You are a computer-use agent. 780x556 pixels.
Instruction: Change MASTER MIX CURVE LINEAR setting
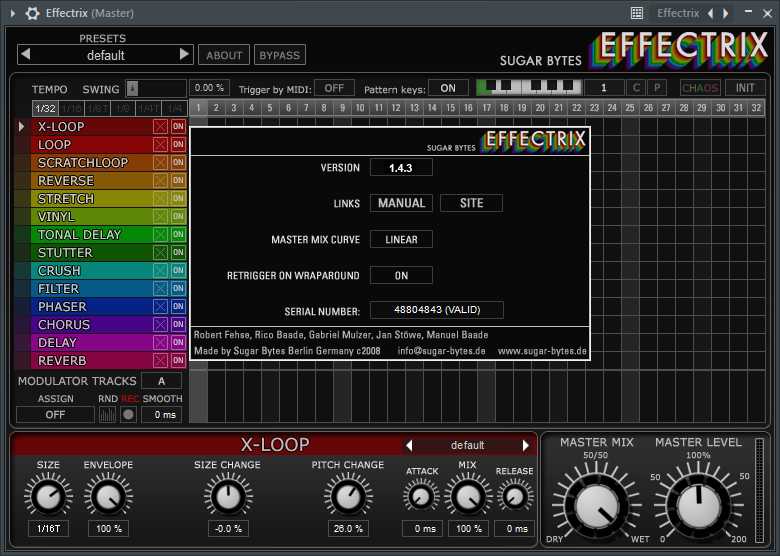pyautogui.click(x=401, y=239)
